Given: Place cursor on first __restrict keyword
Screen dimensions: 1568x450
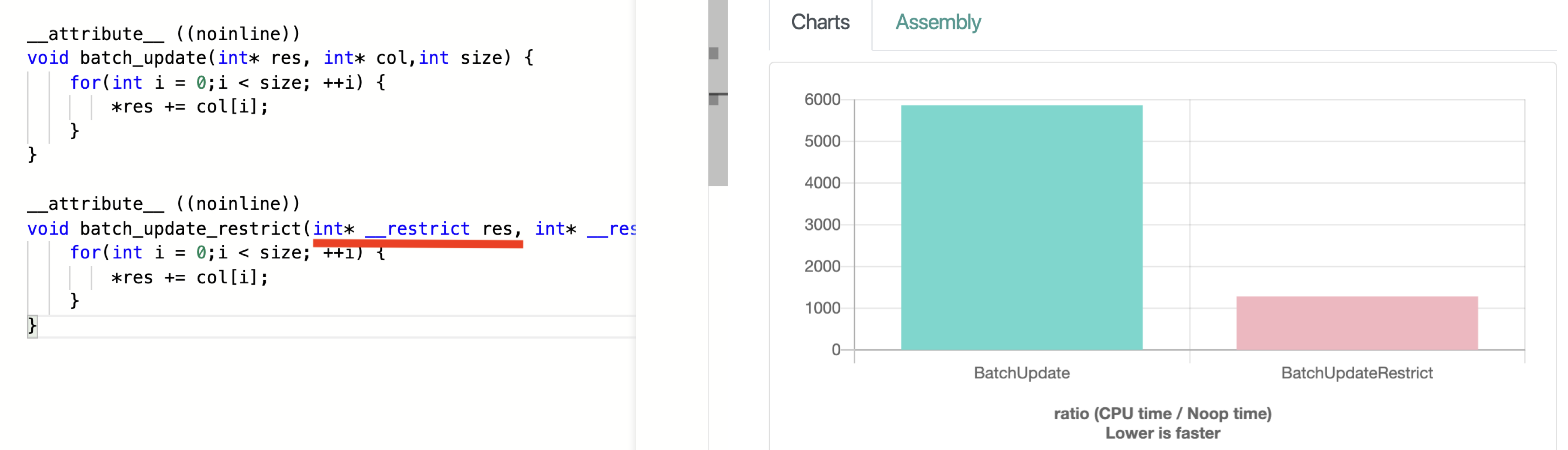Looking at the screenshot, I should tap(417, 228).
